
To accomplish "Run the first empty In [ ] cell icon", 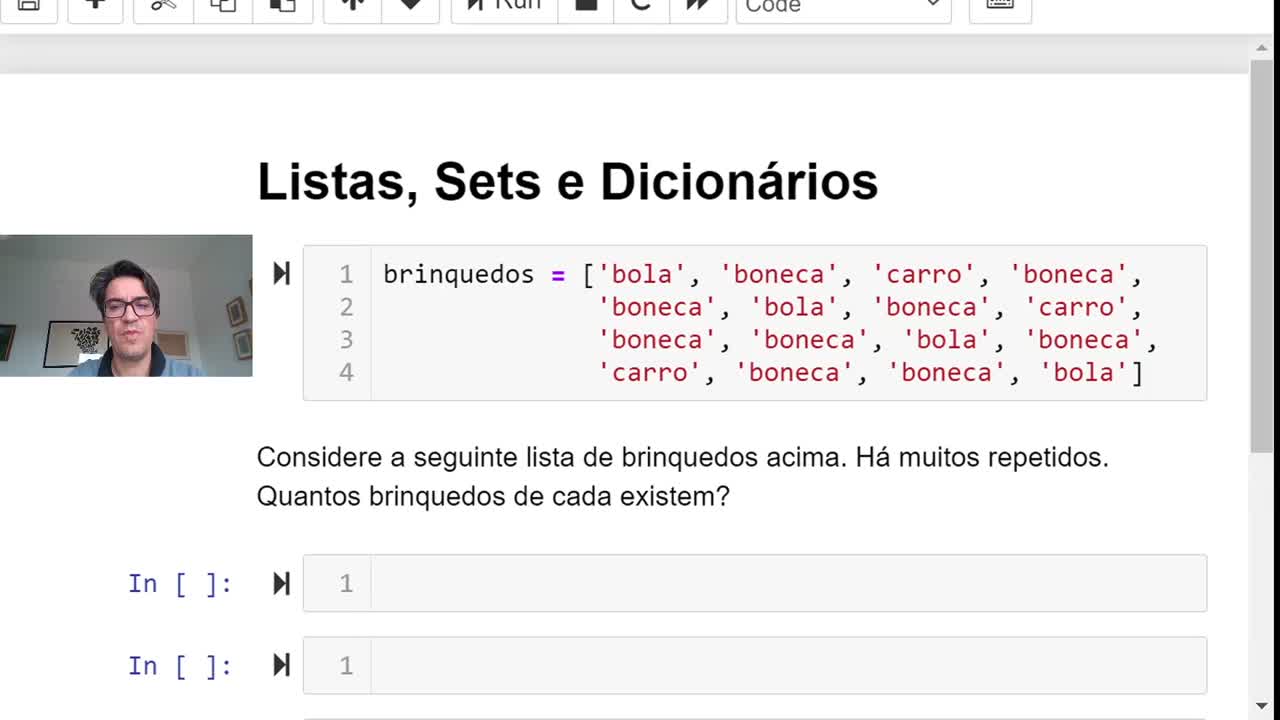I will click(281, 583).
